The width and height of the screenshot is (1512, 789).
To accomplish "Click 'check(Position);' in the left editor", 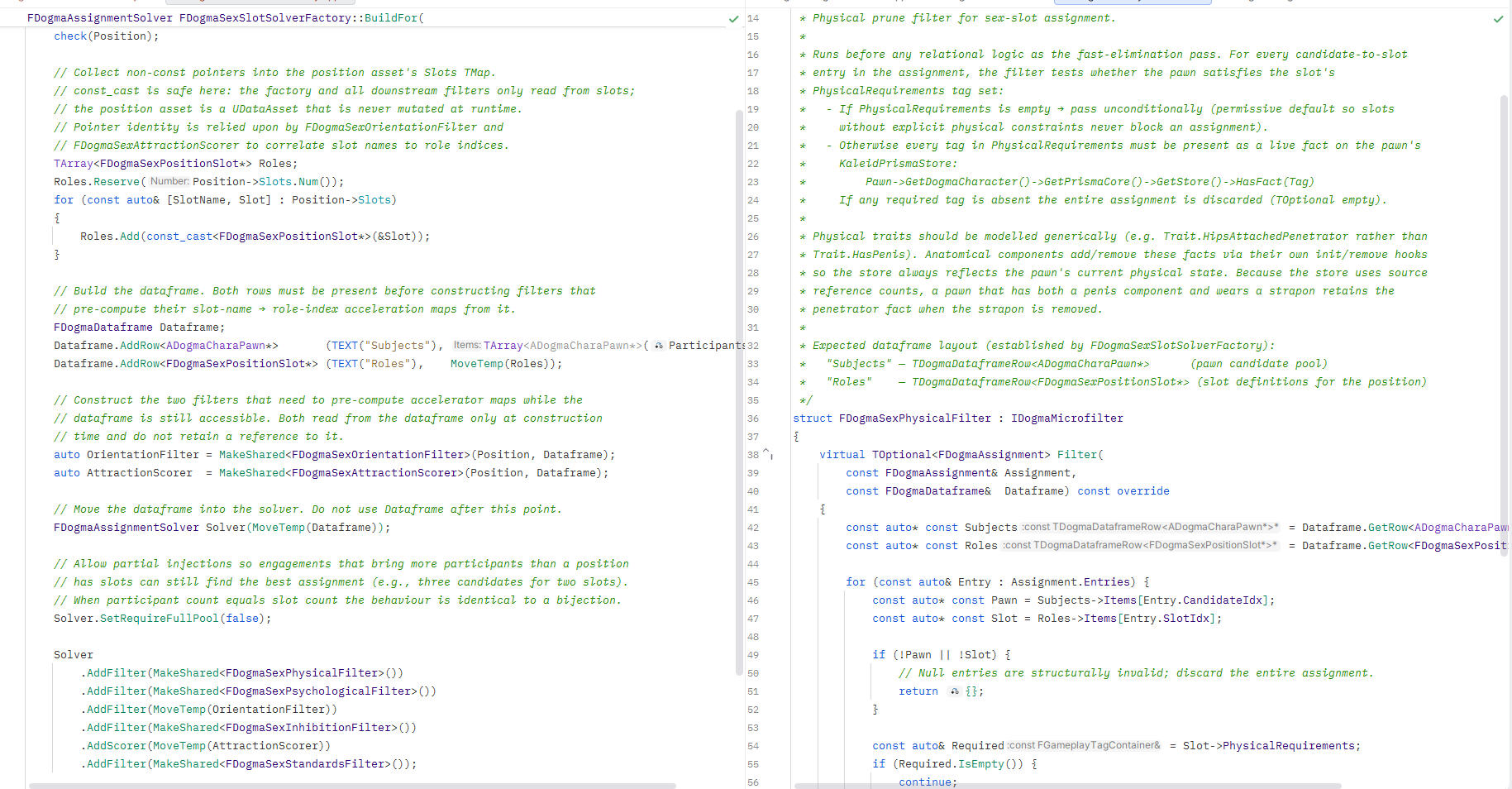I will (107, 36).
